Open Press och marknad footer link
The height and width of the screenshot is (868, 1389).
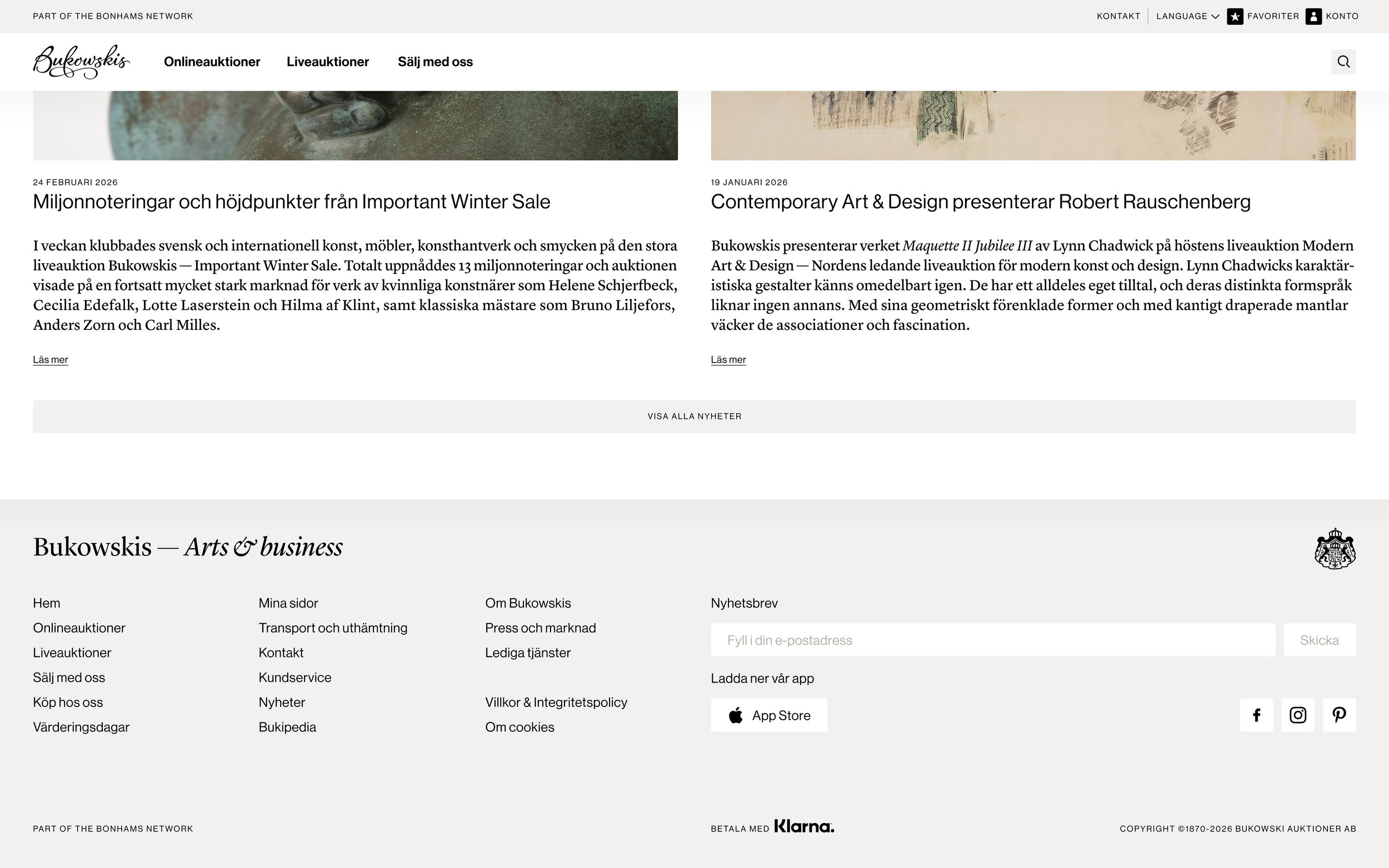541,628
